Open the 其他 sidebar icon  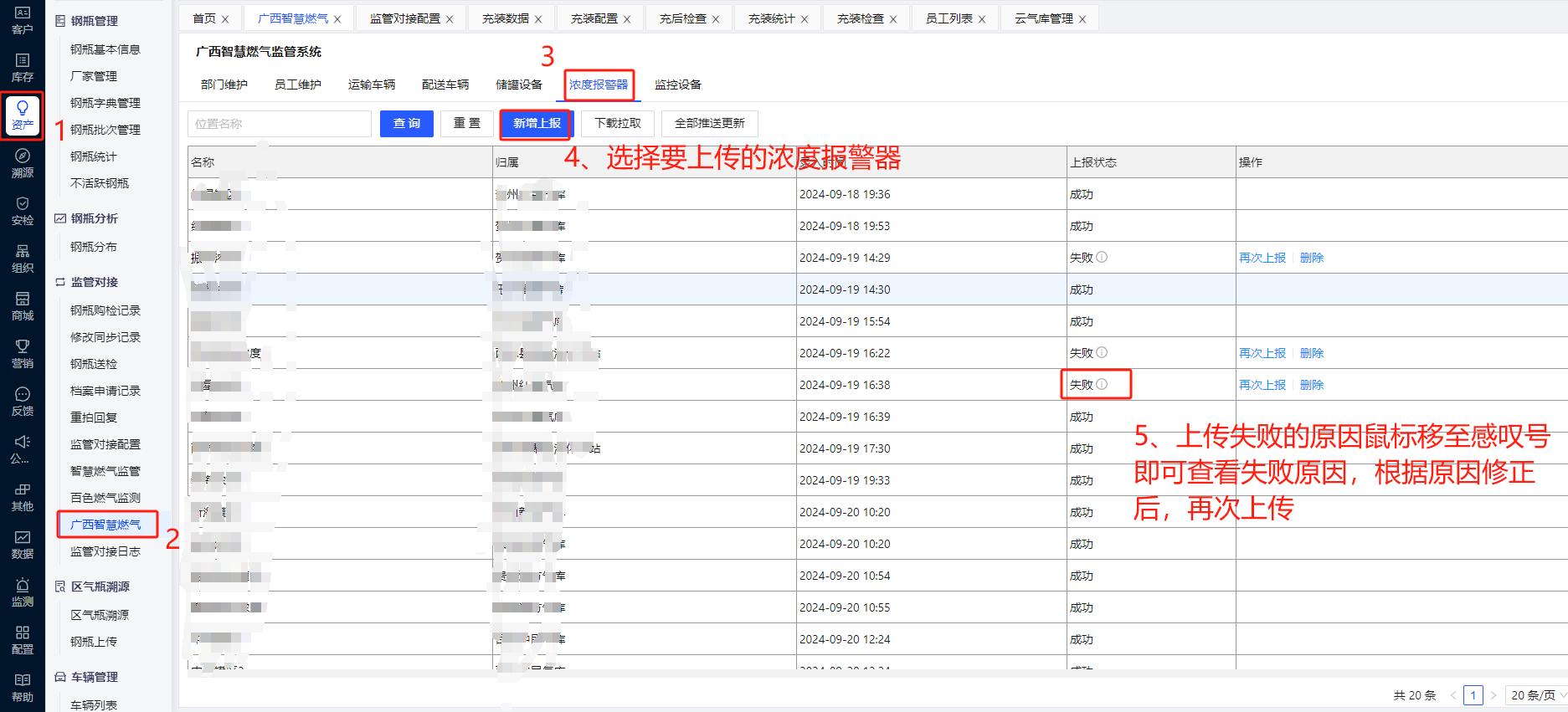tap(23, 497)
